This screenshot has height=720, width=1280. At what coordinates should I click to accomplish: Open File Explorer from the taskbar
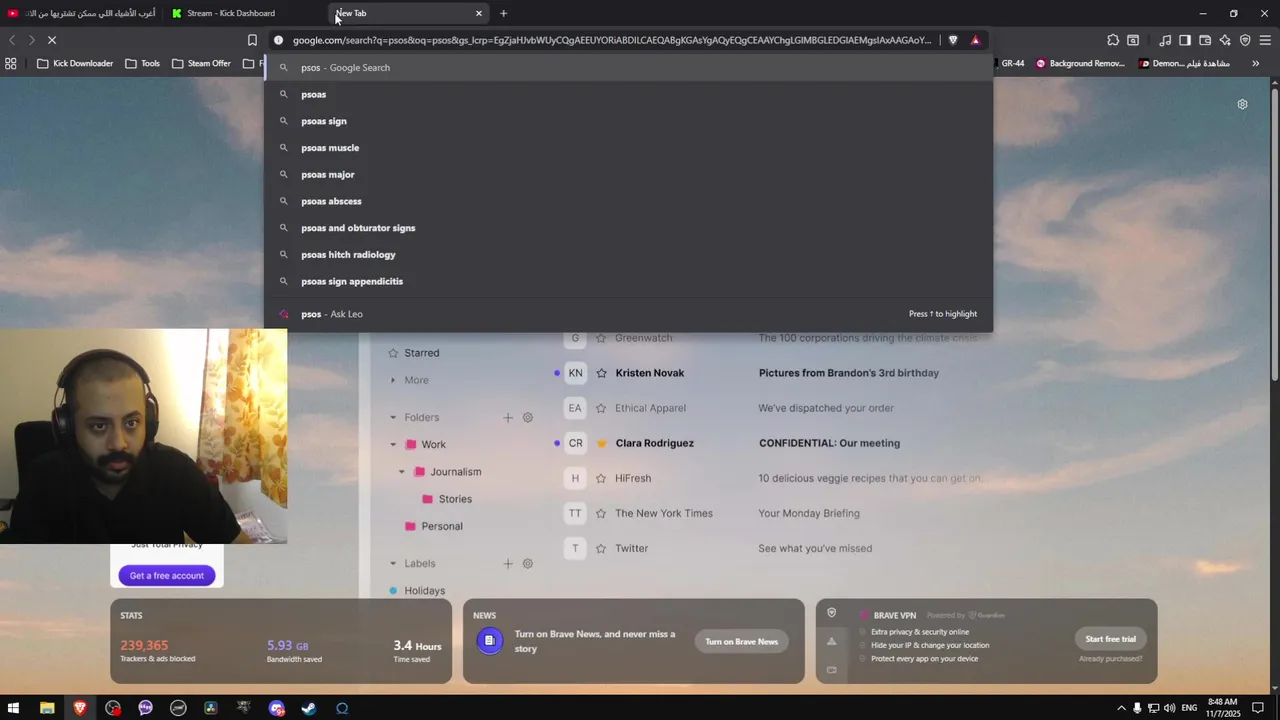tap(47, 708)
